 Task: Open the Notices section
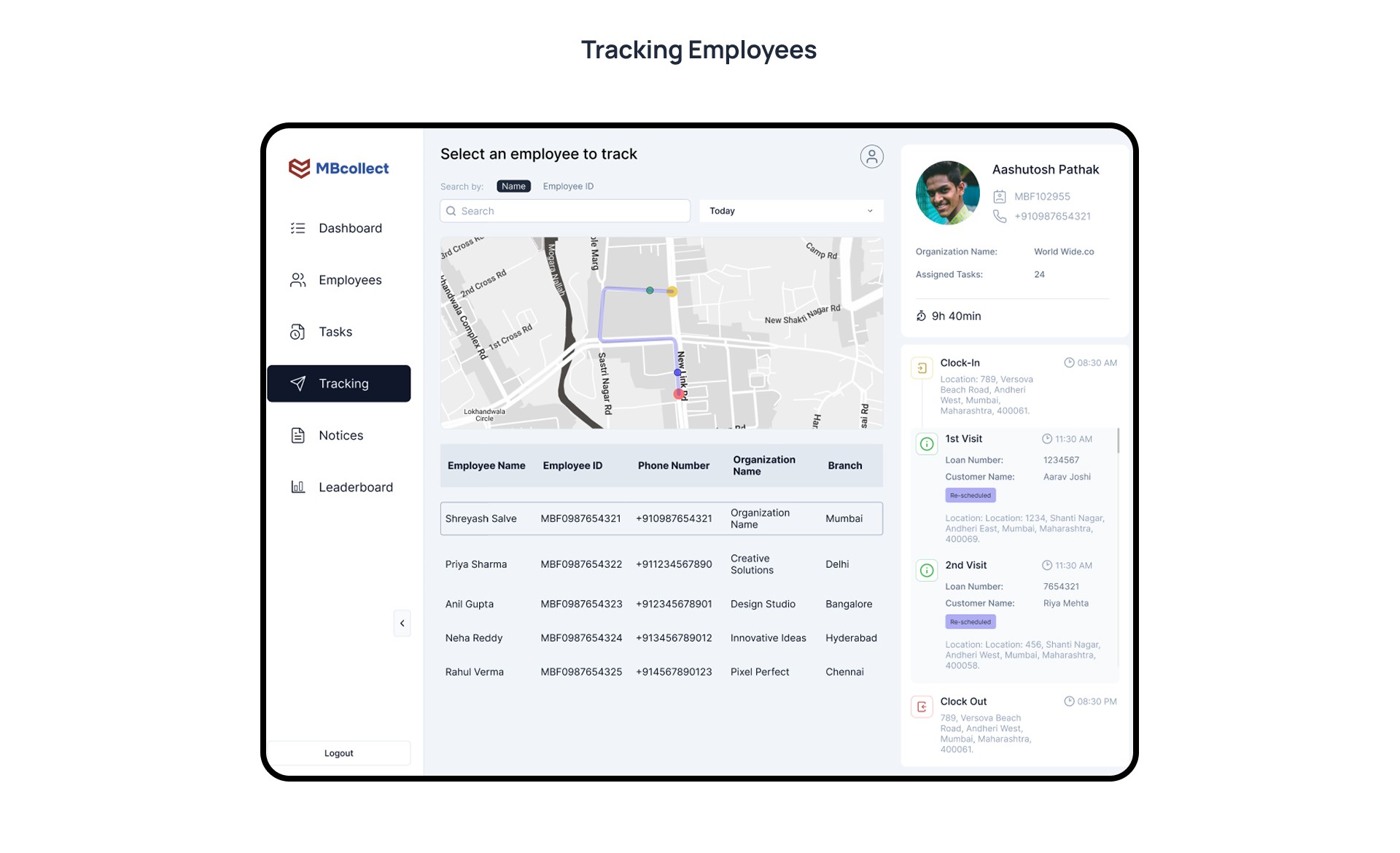(x=339, y=435)
